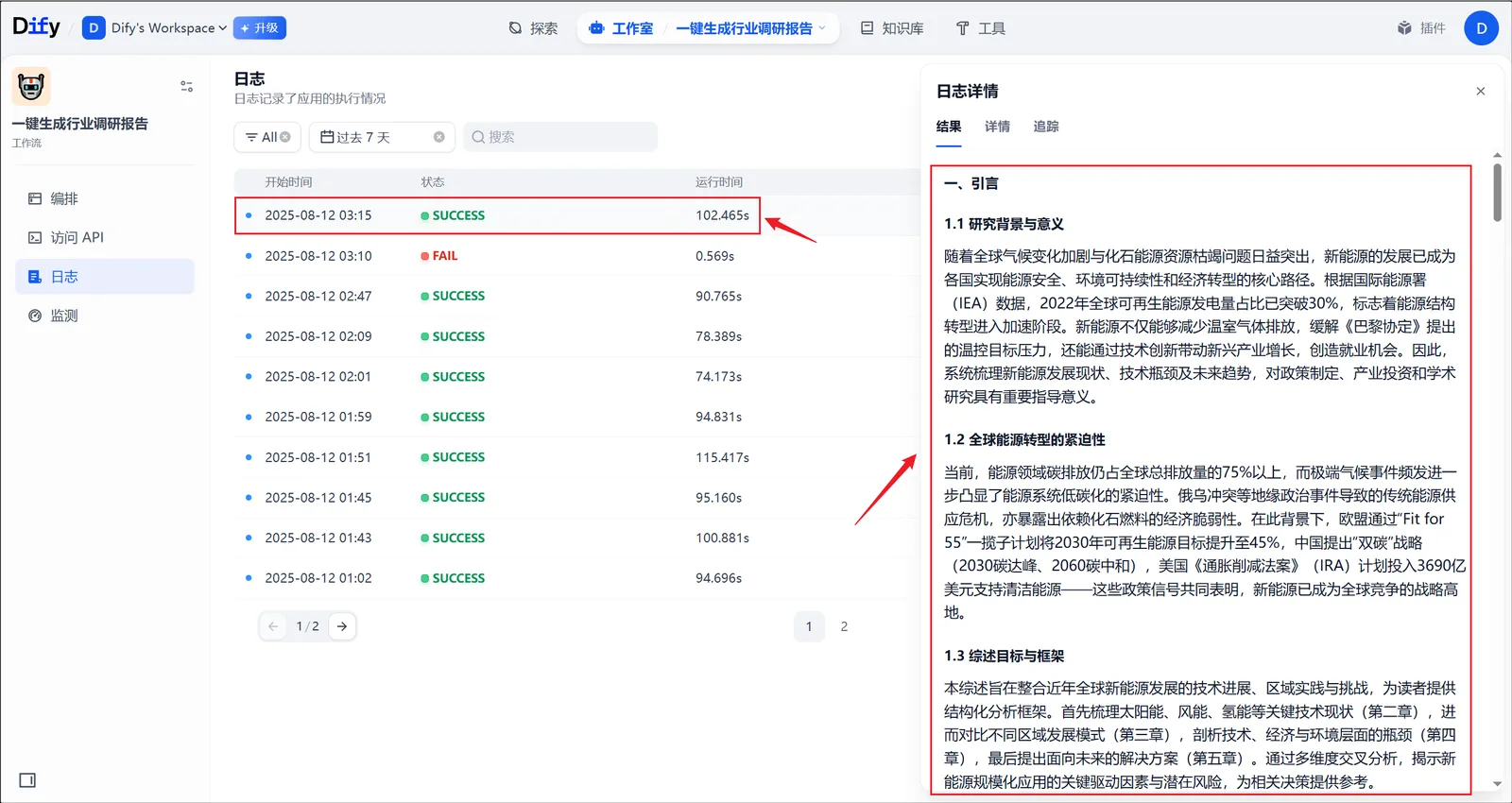Clear the 过去 7 天 time filter

[439, 137]
